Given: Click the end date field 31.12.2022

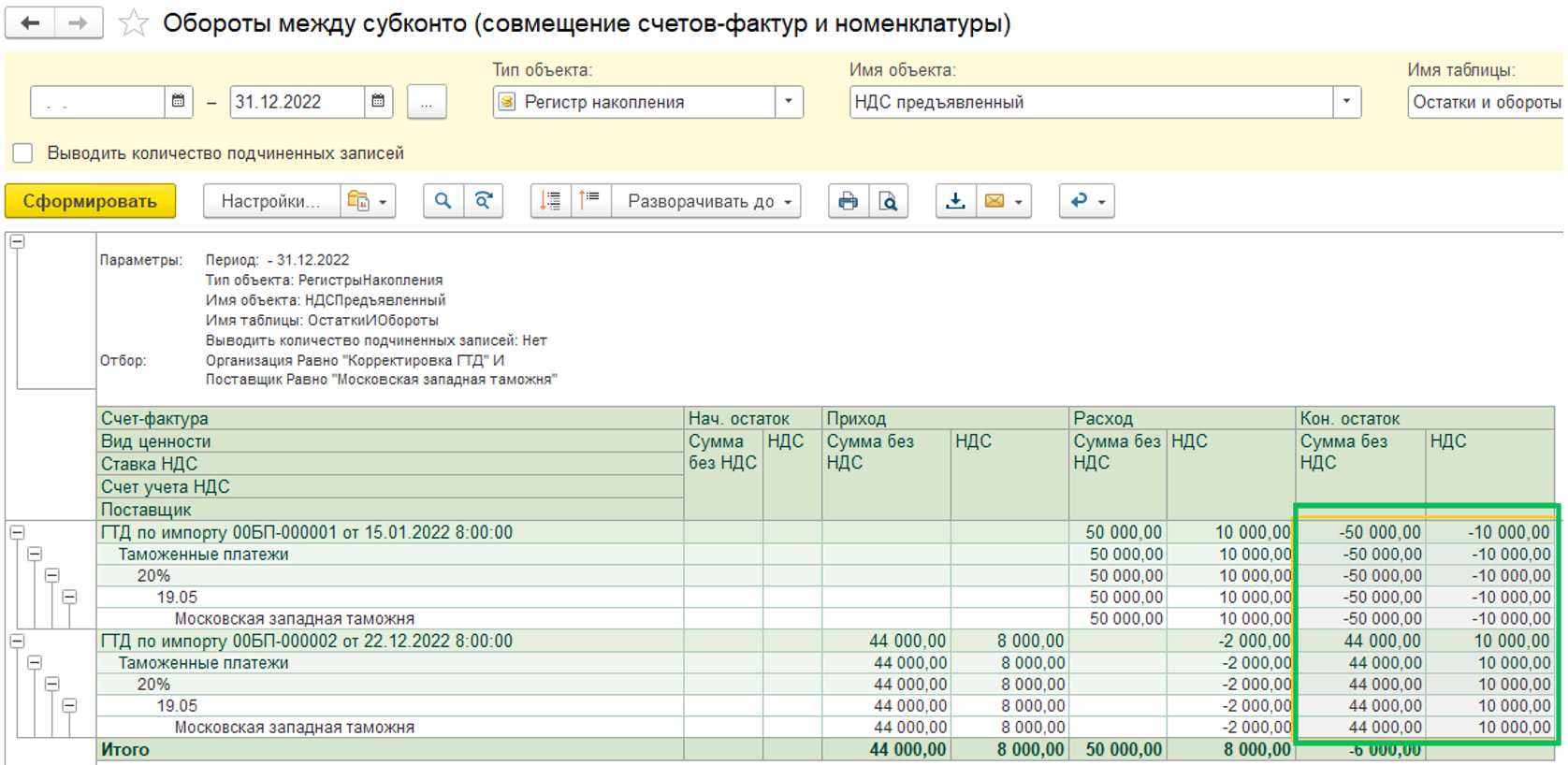Looking at the screenshot, I should click(x=297, y=102).
